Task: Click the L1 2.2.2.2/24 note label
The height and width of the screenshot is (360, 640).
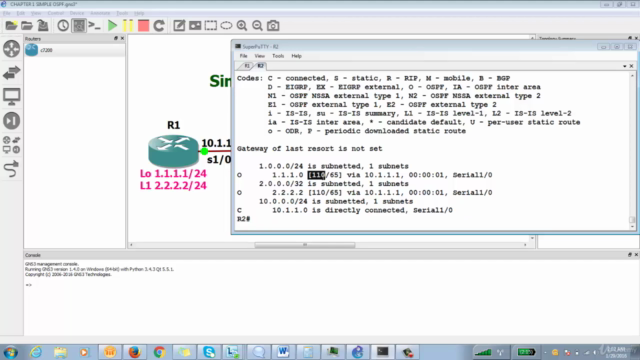Action: coord(173,186)
